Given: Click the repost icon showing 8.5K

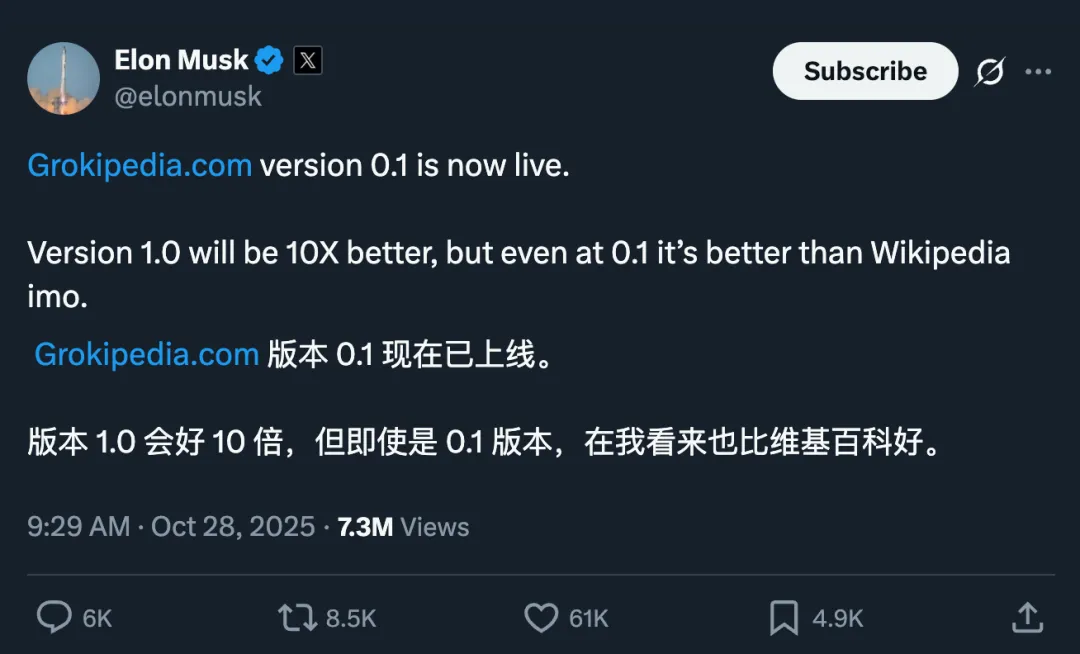Looking at the screenshot, I should [x=296, y=618].
